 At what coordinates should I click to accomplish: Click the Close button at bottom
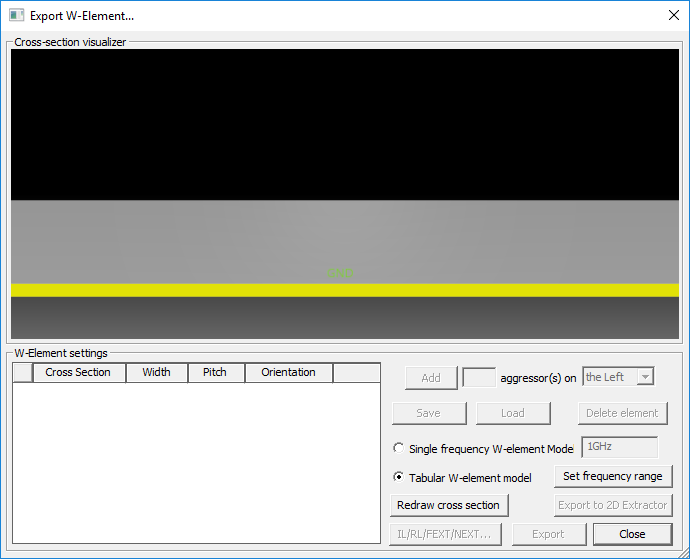click(632, 534)
